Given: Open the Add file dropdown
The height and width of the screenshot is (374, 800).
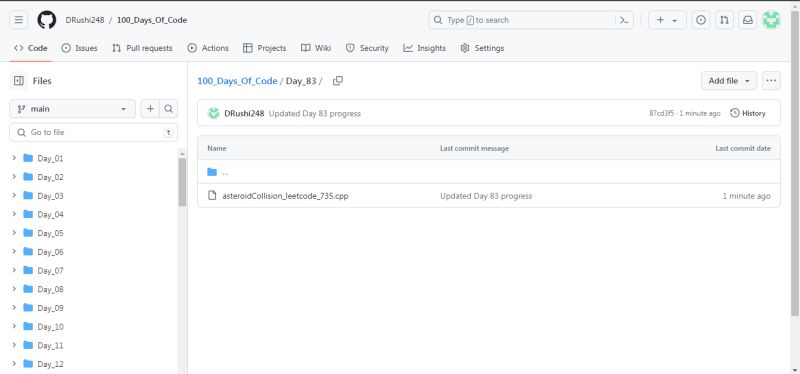Looking at the screenshot, I should pos(729,81).
